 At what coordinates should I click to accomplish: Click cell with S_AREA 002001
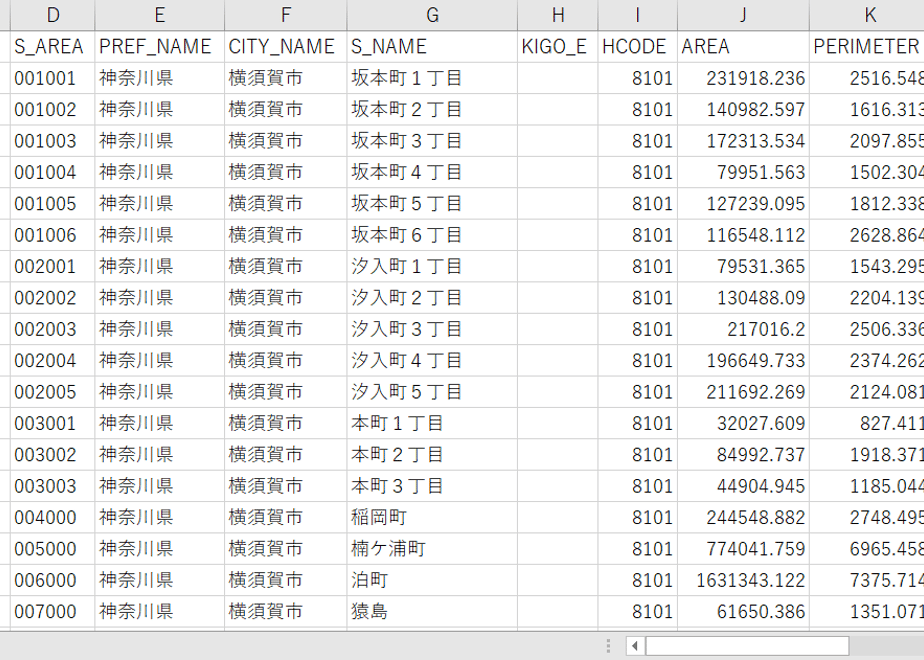52,266
